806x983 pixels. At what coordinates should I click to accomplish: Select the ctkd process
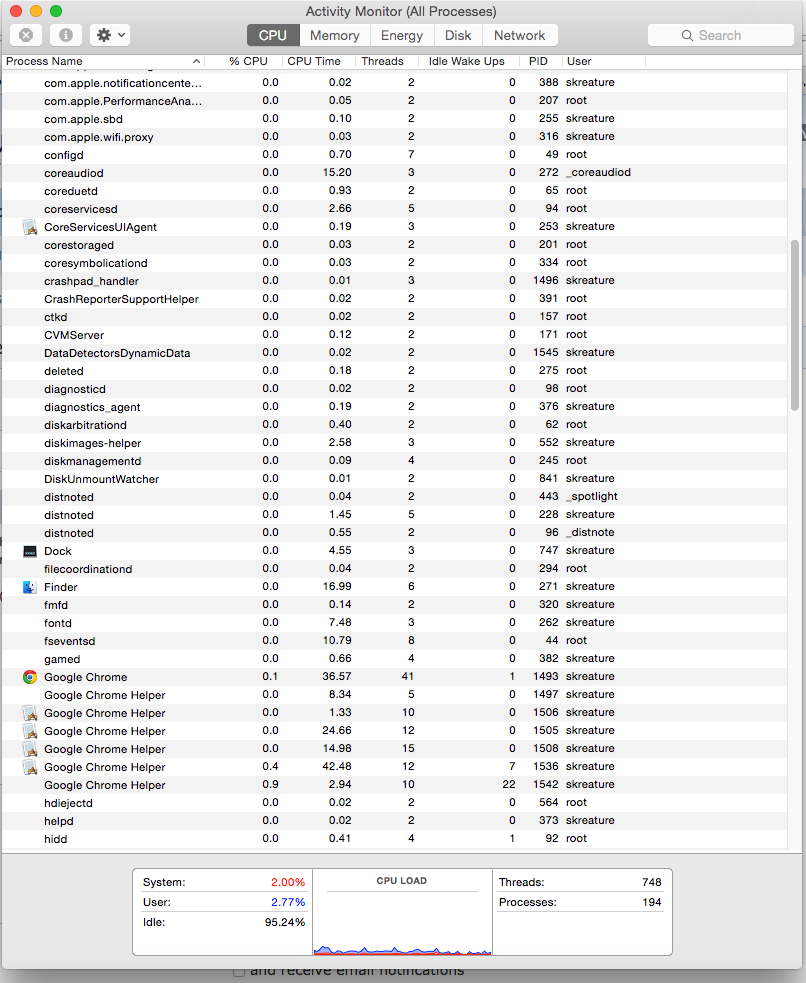tap(395, 317)
